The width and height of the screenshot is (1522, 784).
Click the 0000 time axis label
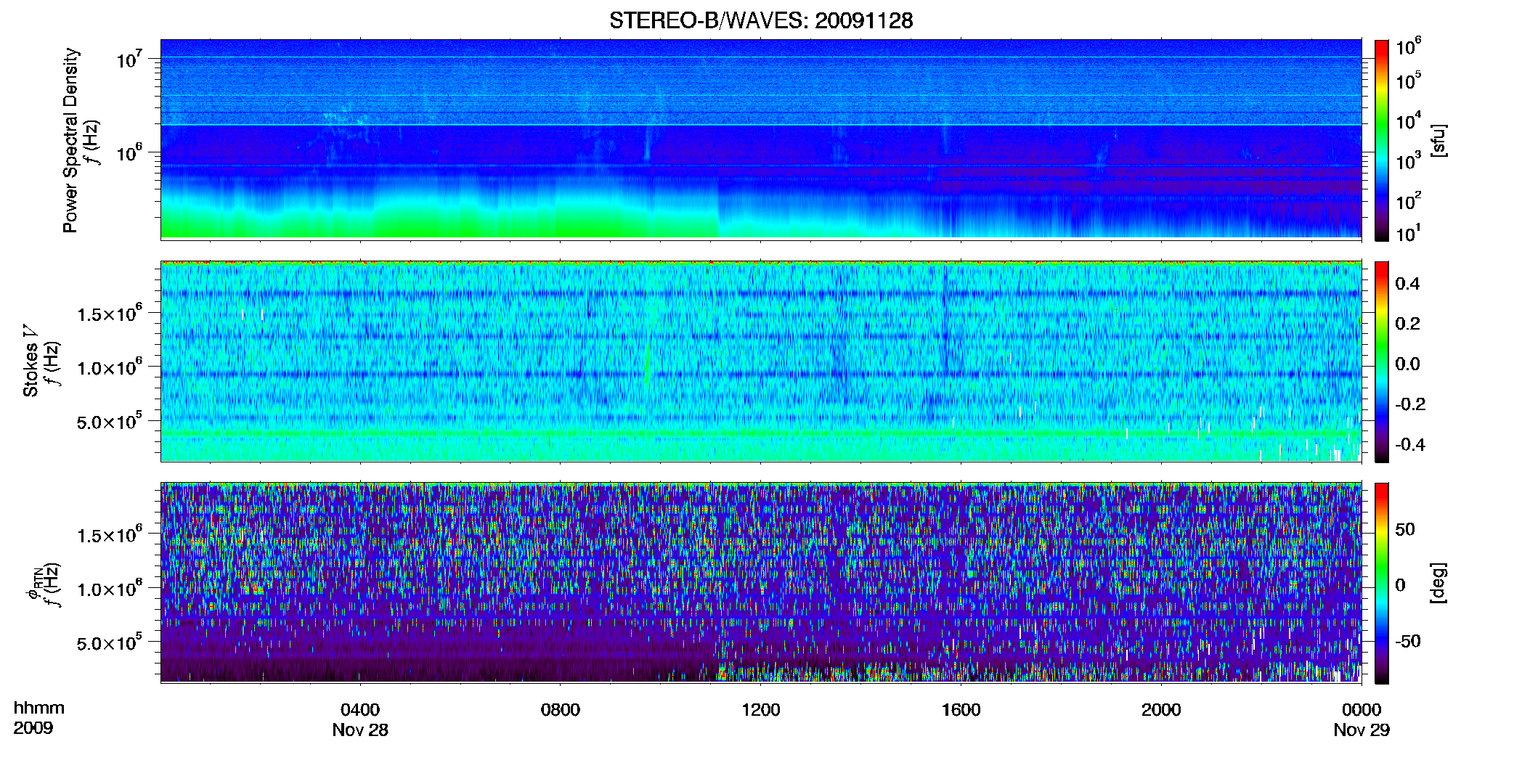1362,710
